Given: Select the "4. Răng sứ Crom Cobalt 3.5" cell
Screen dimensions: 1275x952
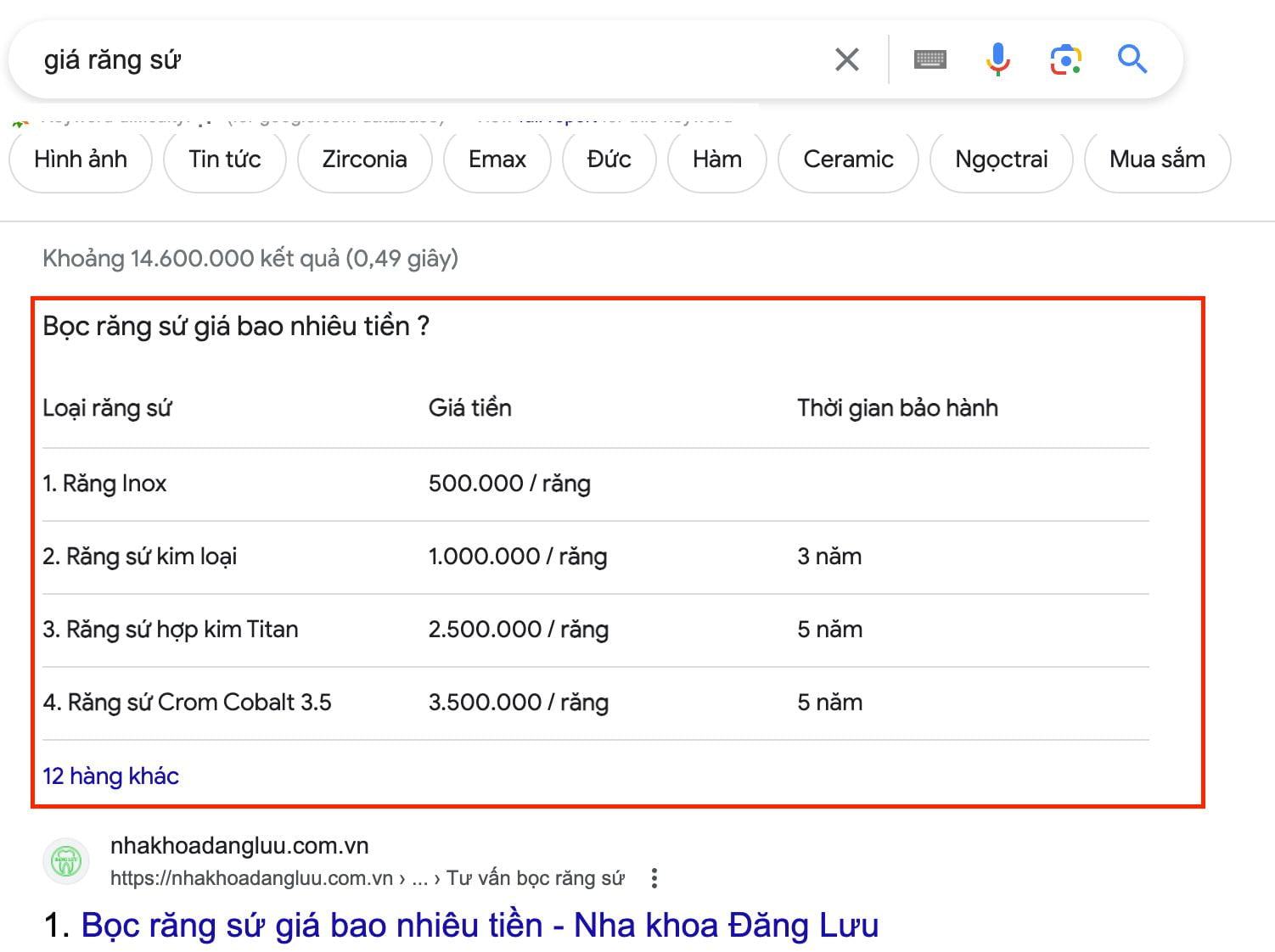Looking at the screenshot, I should point(187,703).
